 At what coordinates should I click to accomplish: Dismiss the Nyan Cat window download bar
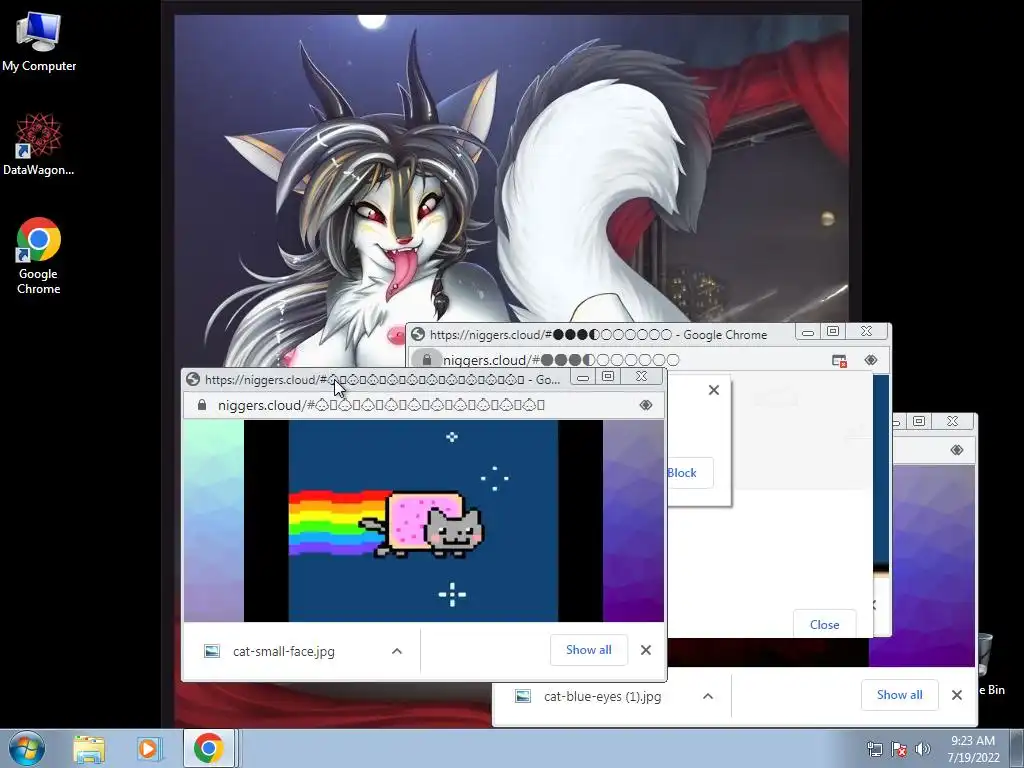(646, 650)
